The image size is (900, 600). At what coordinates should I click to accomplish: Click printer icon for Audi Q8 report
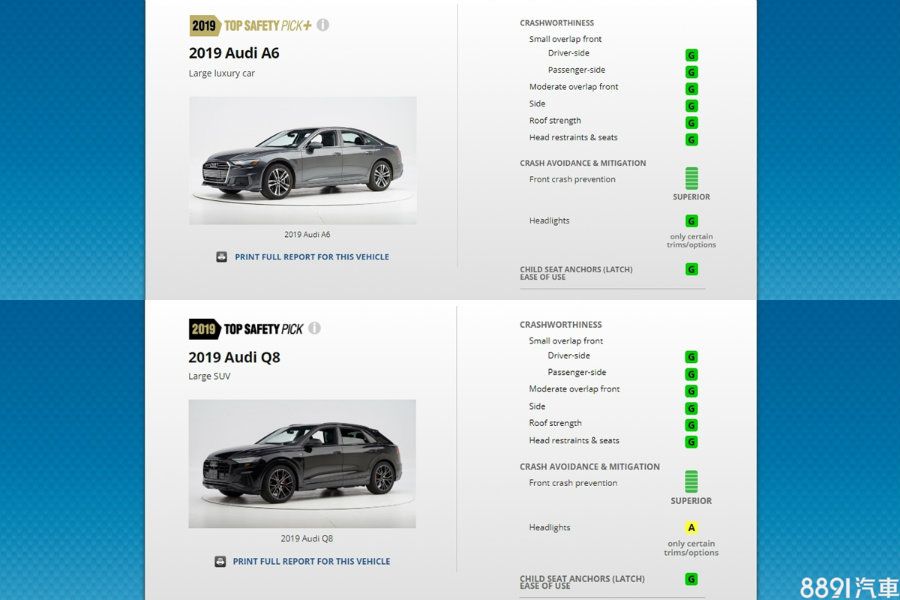tap(220, 561)
